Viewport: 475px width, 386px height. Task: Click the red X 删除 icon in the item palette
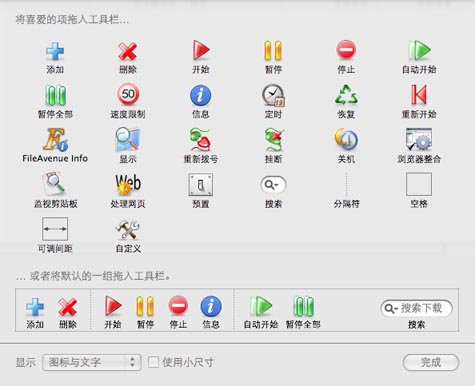click(128, 51)
